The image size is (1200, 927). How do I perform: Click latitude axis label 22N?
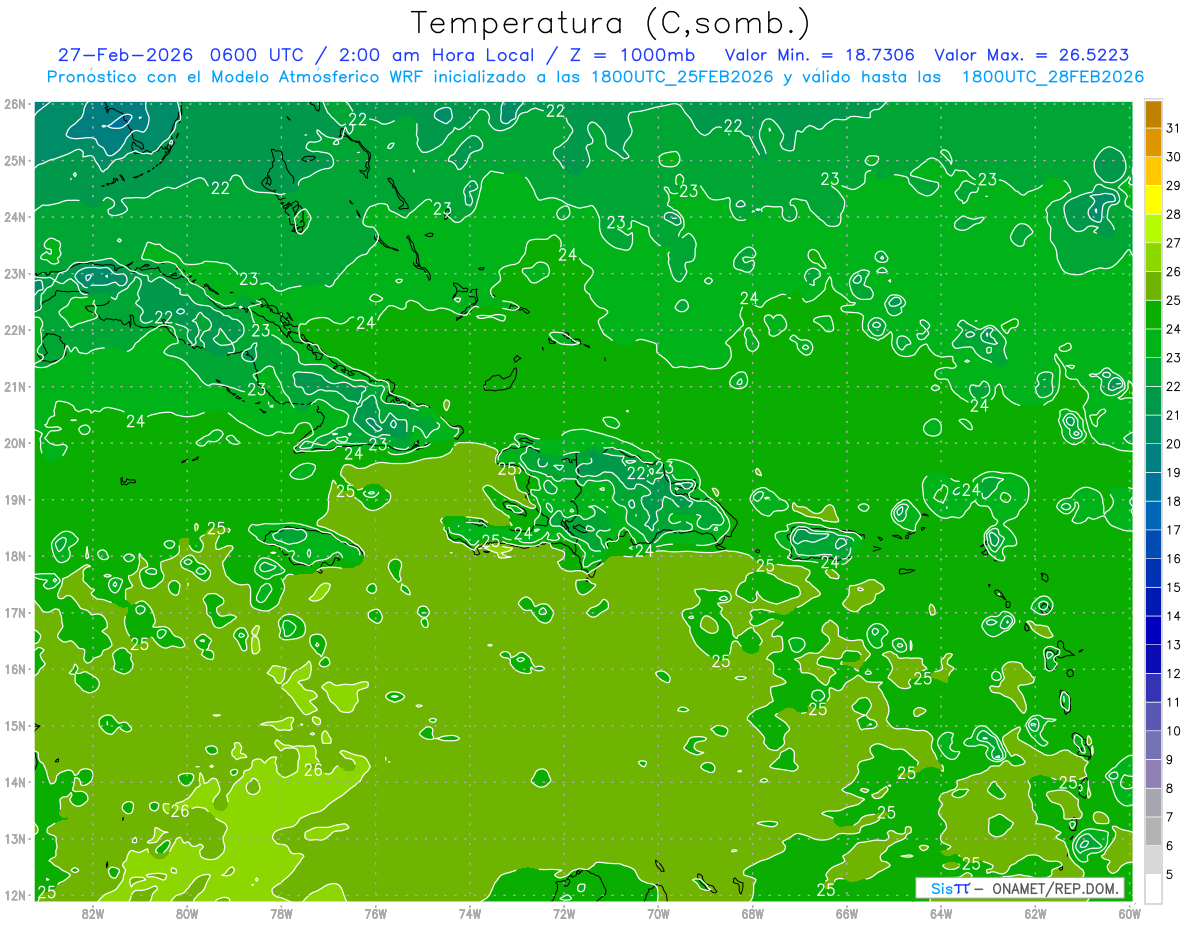pyautogui.click(x=14, y=330)
